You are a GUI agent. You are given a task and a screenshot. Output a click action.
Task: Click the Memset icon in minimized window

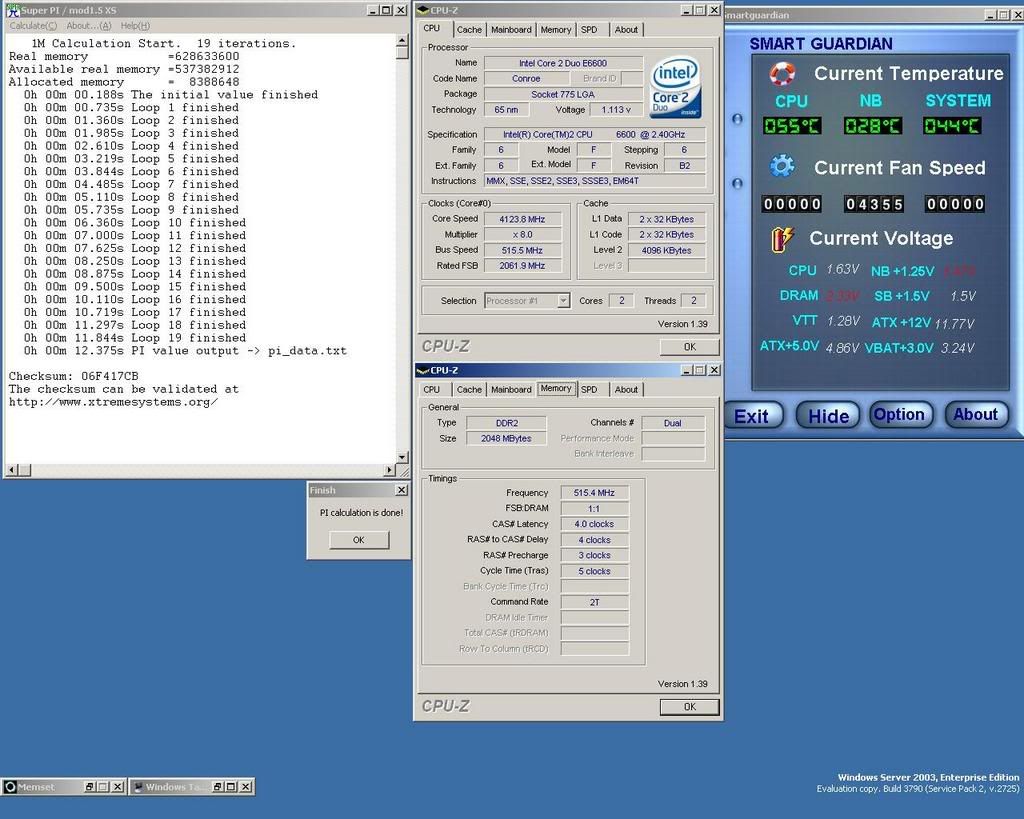pos(10,787)
